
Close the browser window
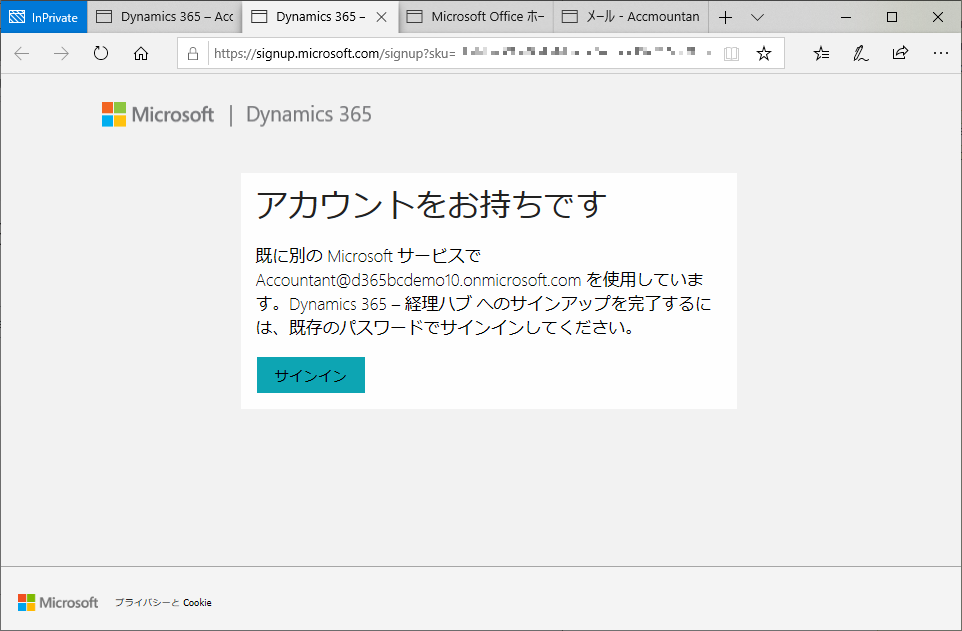(x=938, y=17)
